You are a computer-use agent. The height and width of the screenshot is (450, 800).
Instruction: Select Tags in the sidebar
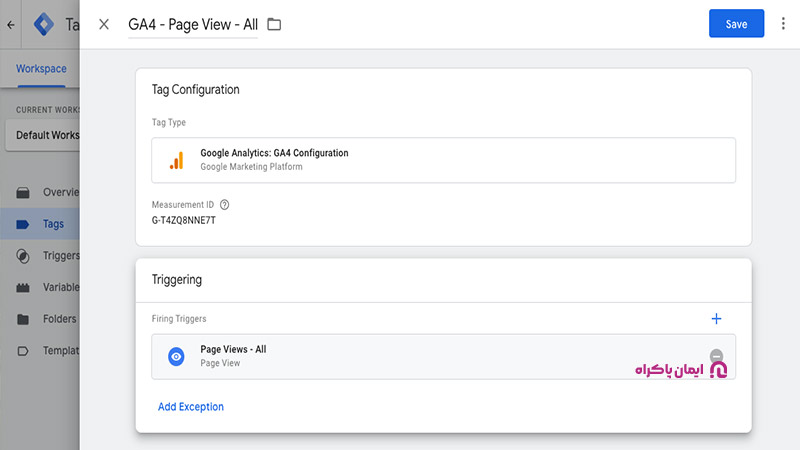(40, 224)
